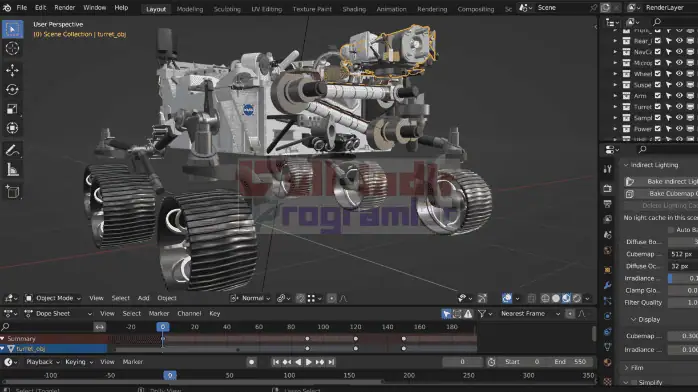Select the Cursor tool
This screenshot has height=392, width=698.
[12, 48]
